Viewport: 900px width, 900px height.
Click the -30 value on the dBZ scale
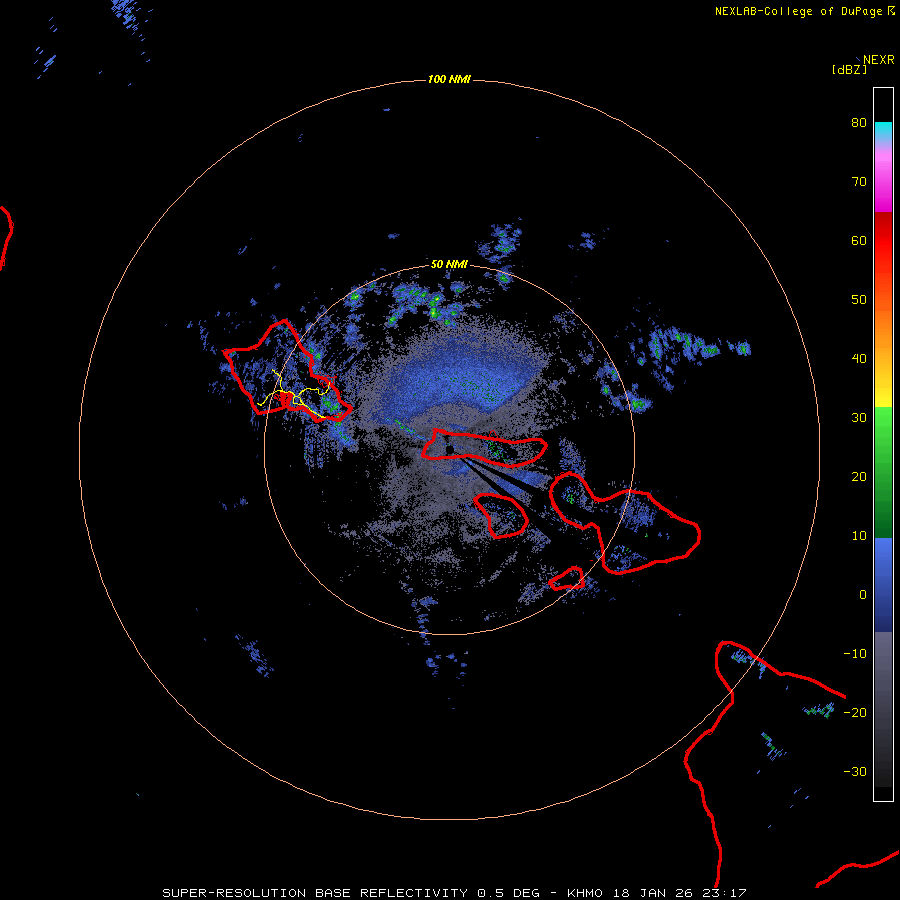click(855, 771)
